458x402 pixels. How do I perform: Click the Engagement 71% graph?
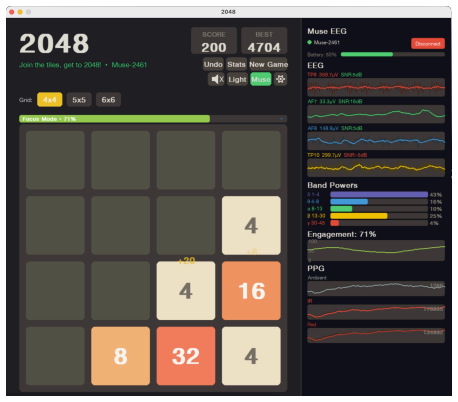(376, 250)
